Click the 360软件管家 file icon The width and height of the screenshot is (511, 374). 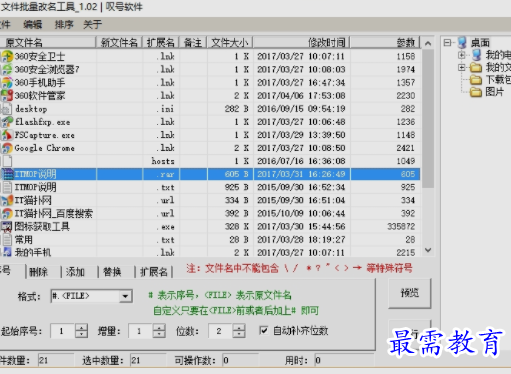click(x=7, y=96)
